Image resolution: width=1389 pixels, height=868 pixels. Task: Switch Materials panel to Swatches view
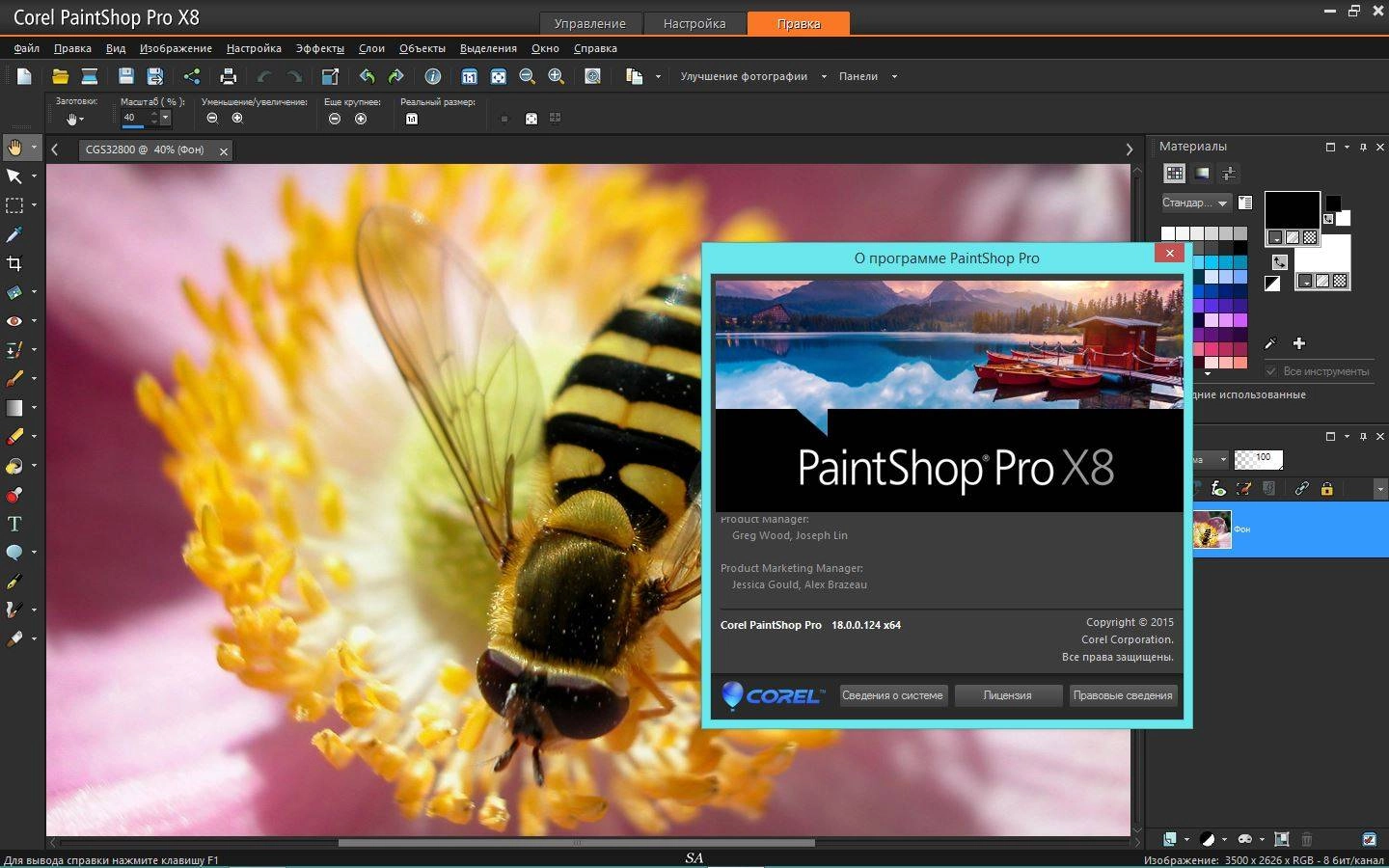pos(1174,174)
